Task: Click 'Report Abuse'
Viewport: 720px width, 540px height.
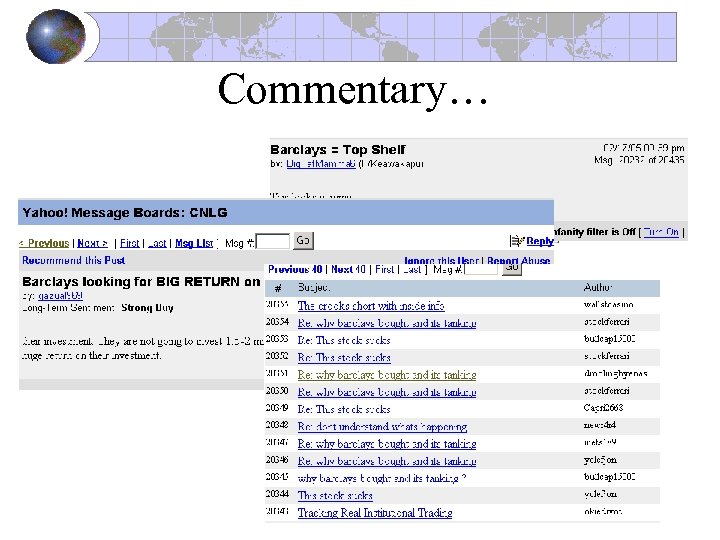Action: (518, 260)
